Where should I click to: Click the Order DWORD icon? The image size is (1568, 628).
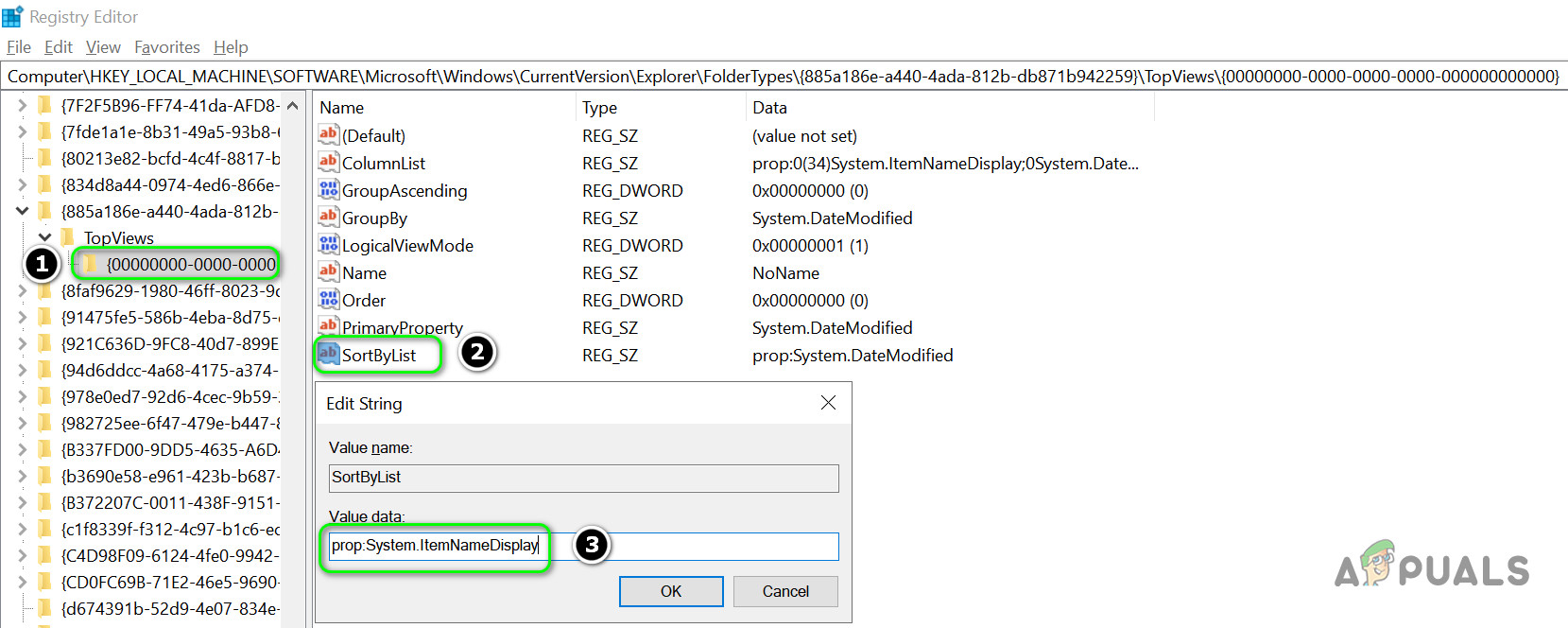(328, 300)
